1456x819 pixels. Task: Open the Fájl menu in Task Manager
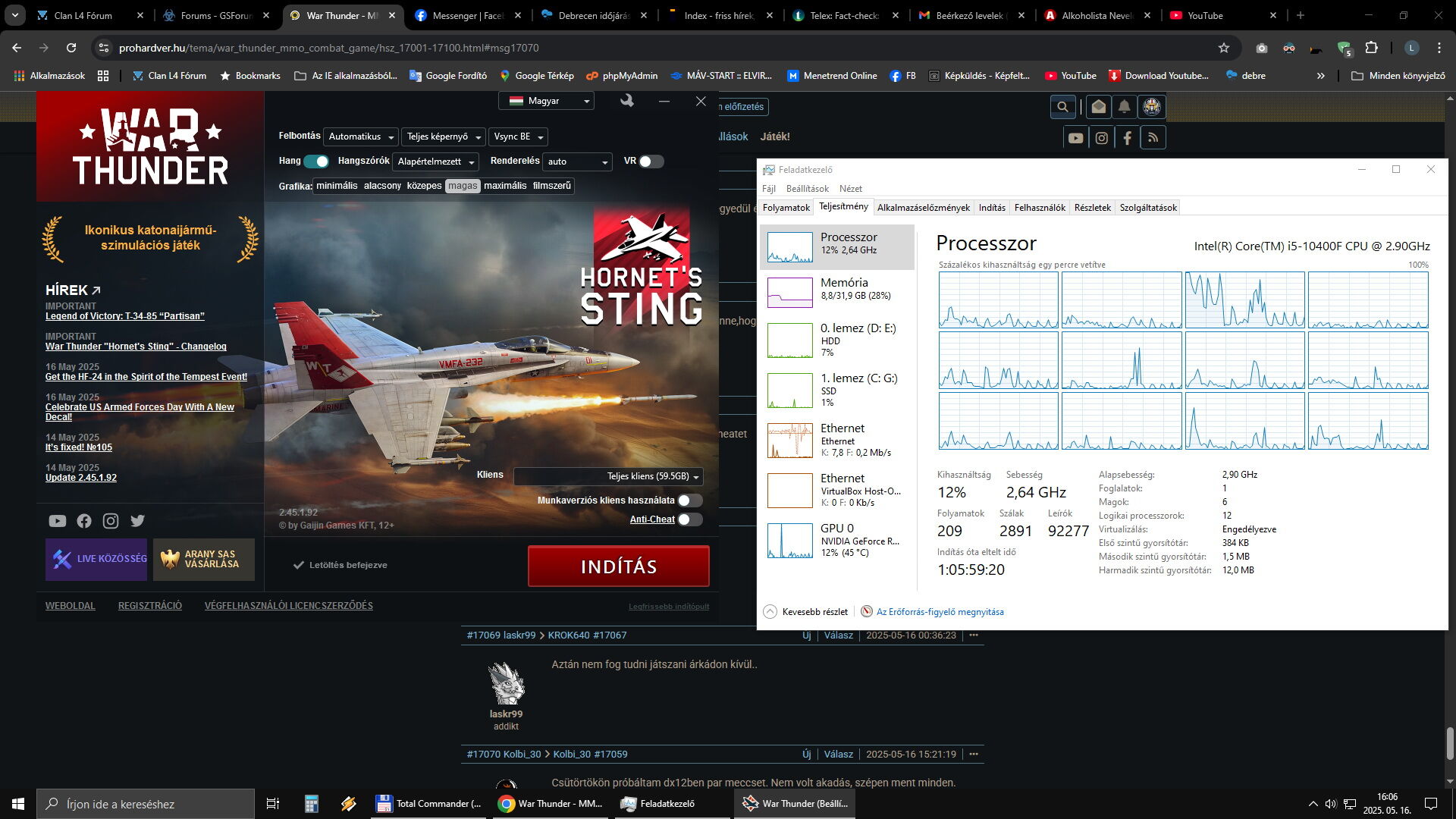(768, 189)
